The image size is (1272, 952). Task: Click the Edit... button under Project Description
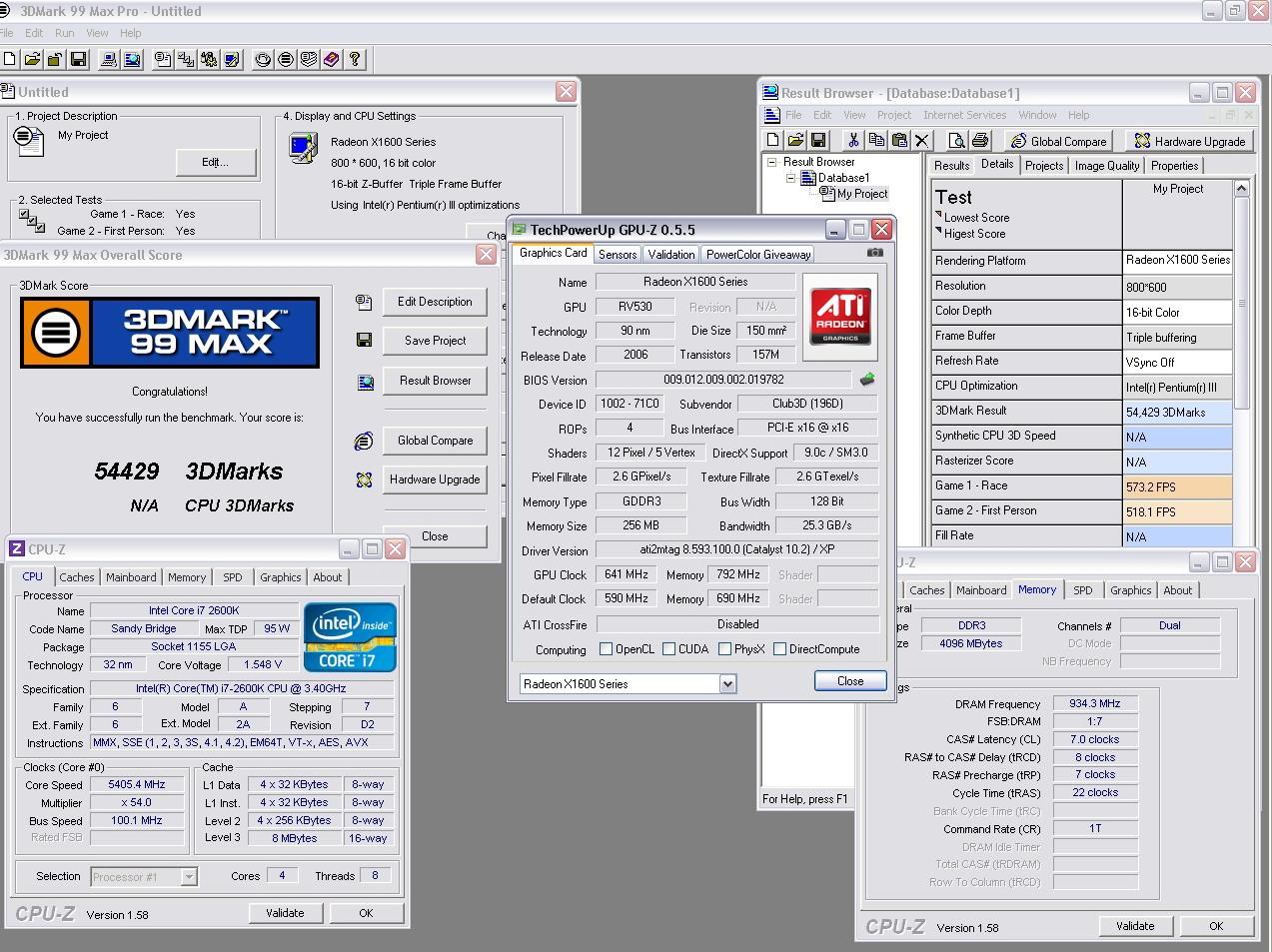click(x=216, y=162)
